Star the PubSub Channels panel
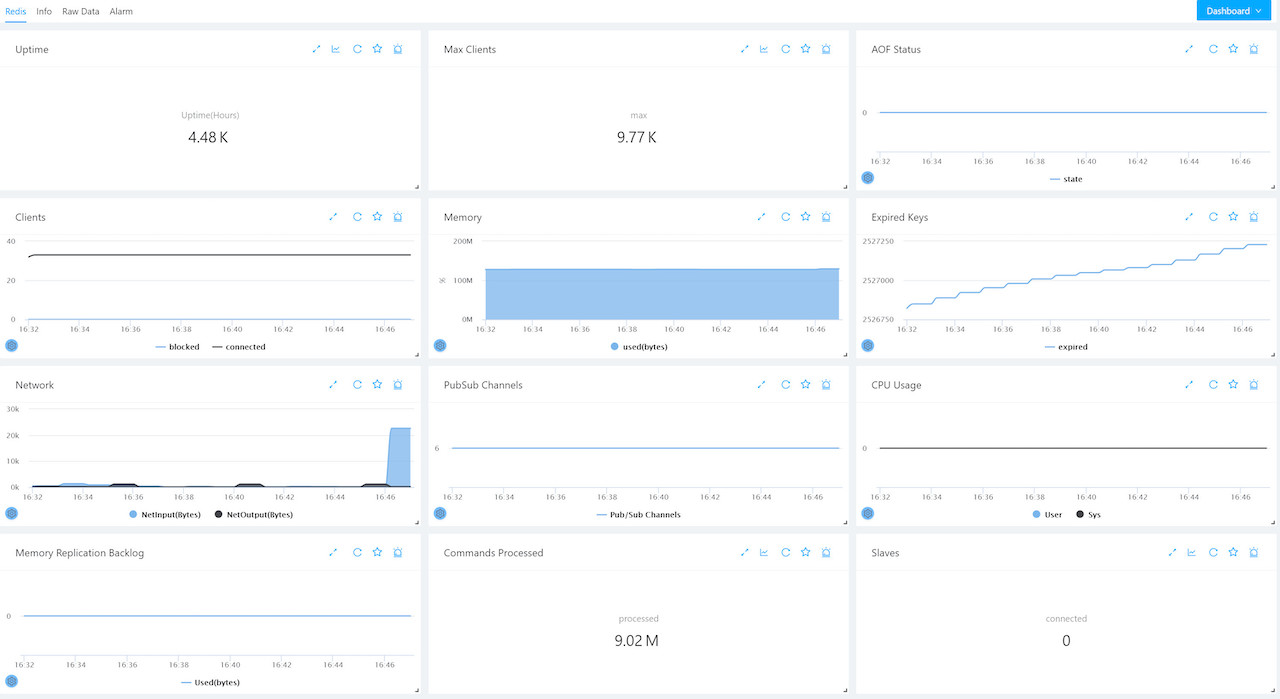This screenshot has height=699, width=1280. coord(805,384)
